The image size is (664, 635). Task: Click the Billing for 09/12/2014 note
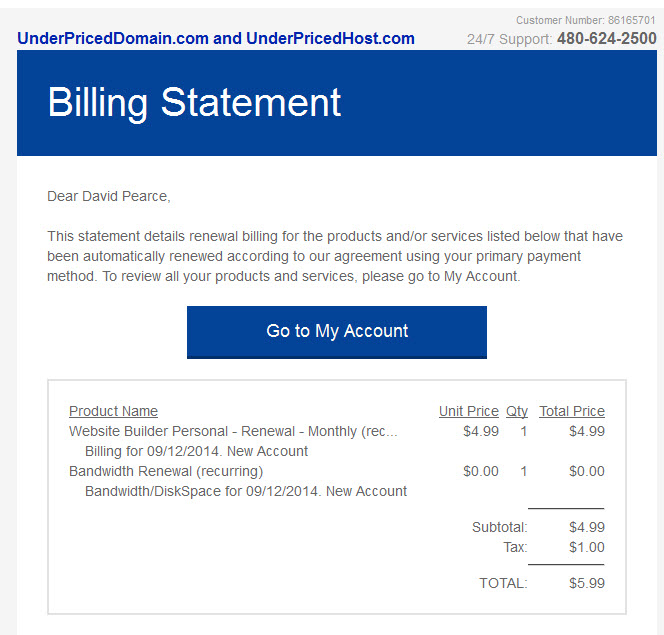tap(196, 451)
